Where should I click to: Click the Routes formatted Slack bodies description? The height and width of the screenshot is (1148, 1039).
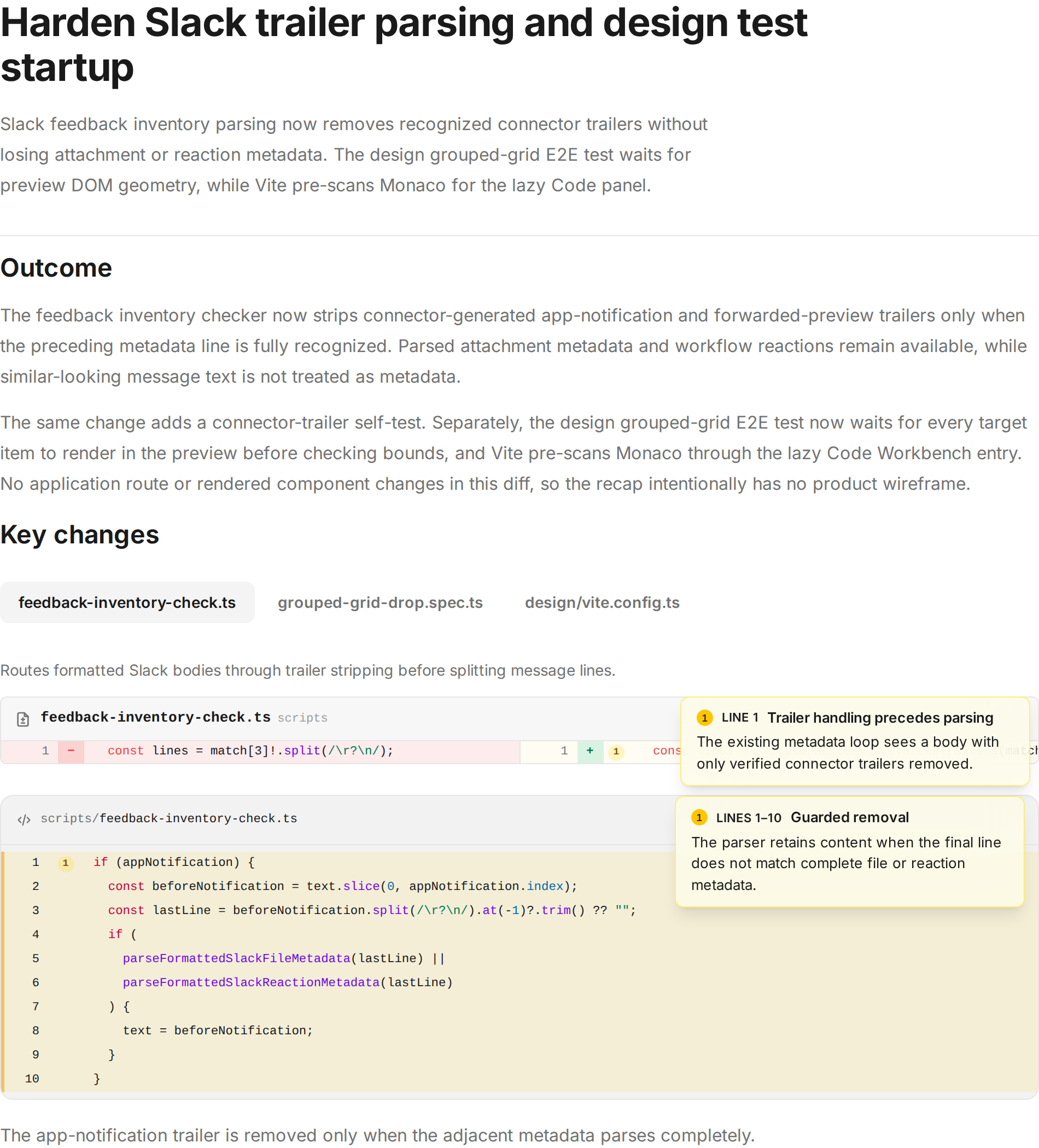[x=307, y=670]
